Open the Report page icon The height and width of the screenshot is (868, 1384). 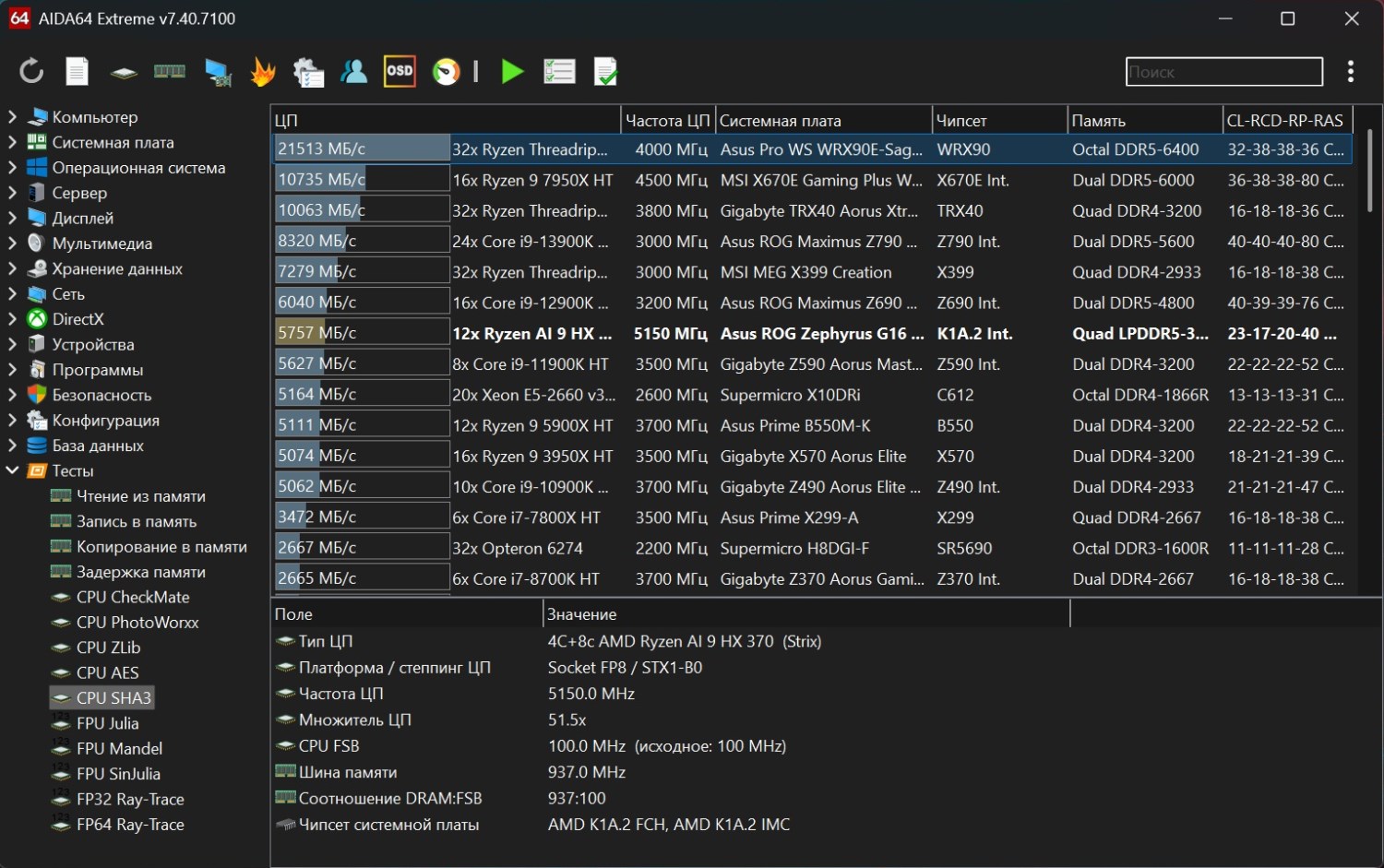(78, 71)
